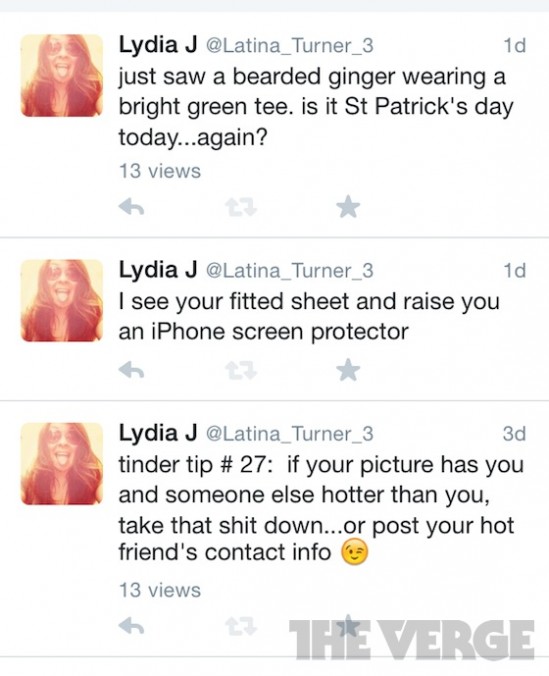Open @Latina_Turner_3 handle in third tweet
Image resolution: width=549 pixels, height=676 pixels.
point(290,434)
